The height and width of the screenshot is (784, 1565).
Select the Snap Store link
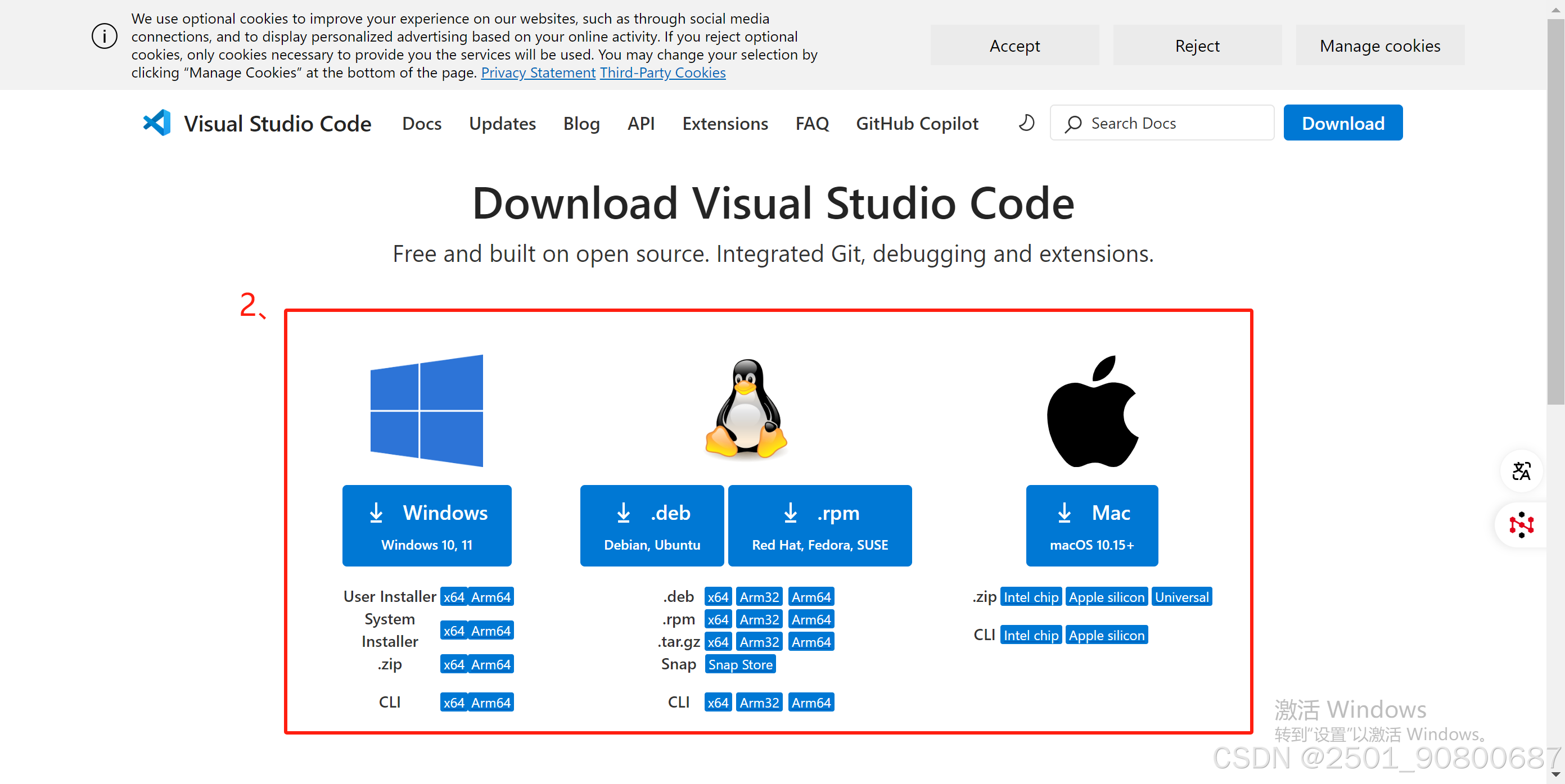[x=740, y=664]
